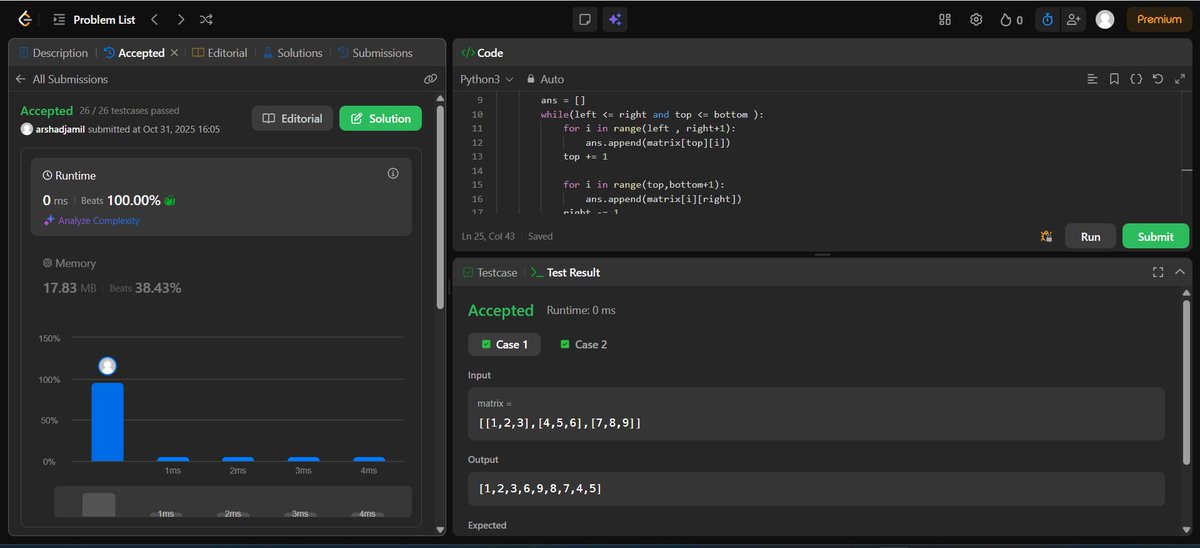Open the settings gear icon

[976, 19]
